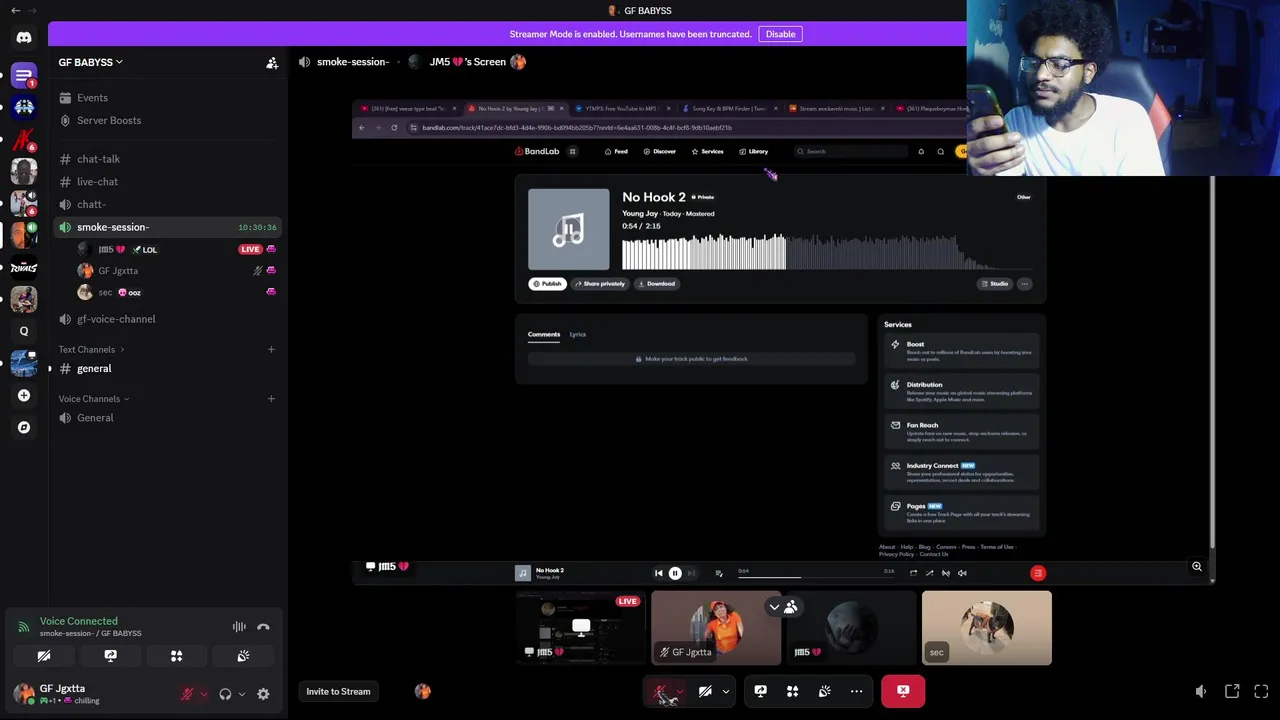The height and width of the screenshot is (720, 1280).
Task: Click Share privately on the track
Action: pos(600,284)
